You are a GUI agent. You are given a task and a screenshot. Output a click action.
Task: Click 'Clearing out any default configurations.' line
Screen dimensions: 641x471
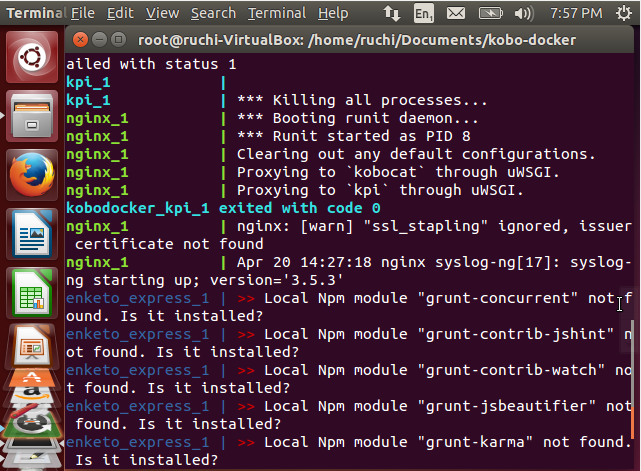pos(416,154)
